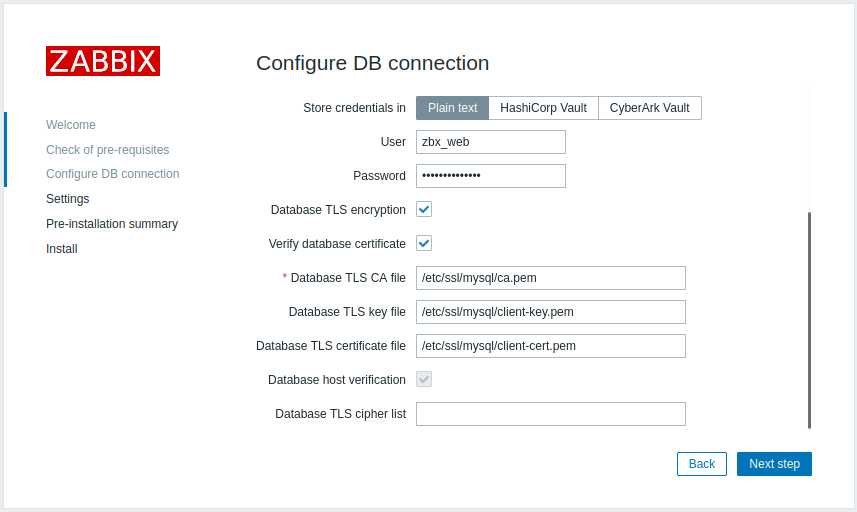Click the Password input field

point(491,176)
